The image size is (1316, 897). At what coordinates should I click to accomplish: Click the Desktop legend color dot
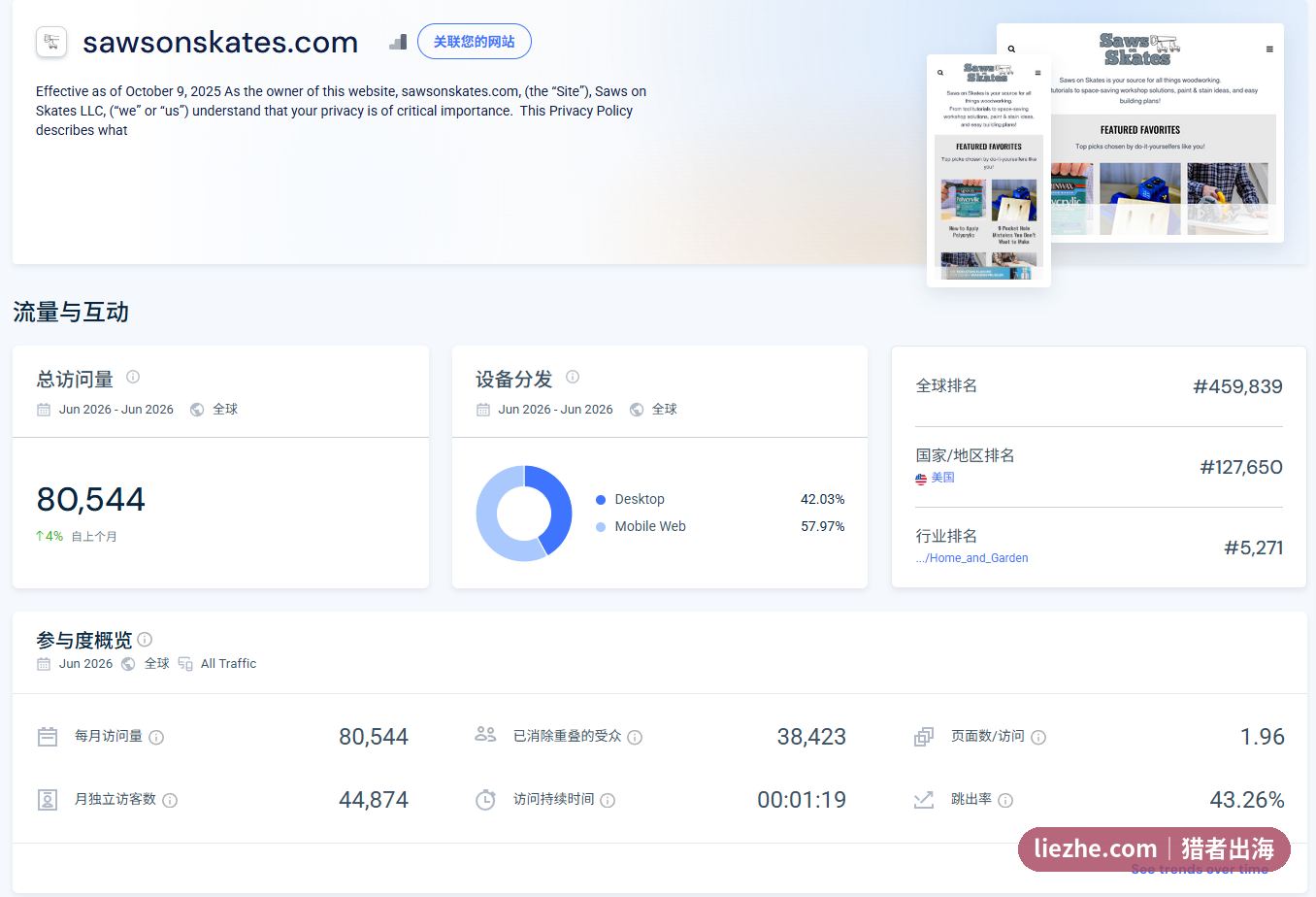[601, 500]
